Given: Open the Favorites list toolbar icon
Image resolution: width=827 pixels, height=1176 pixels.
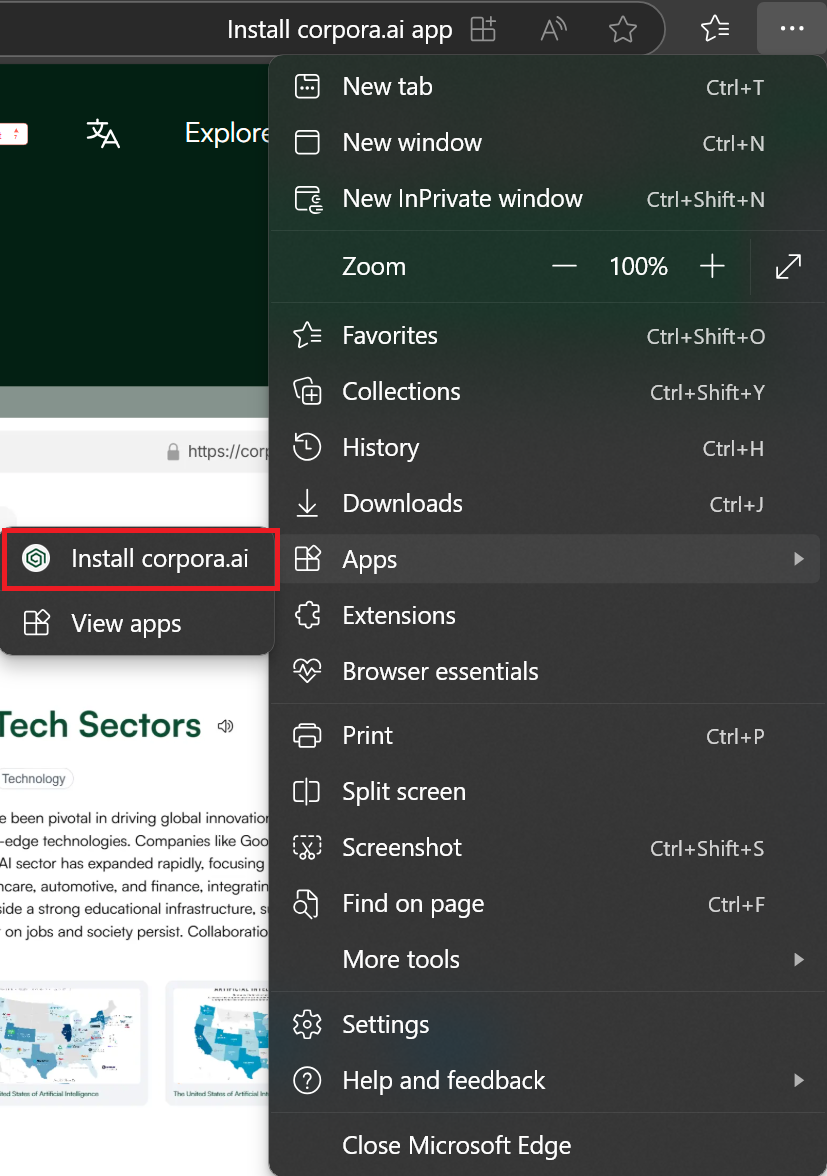Looking at the screenshot, I should (715, 30).
